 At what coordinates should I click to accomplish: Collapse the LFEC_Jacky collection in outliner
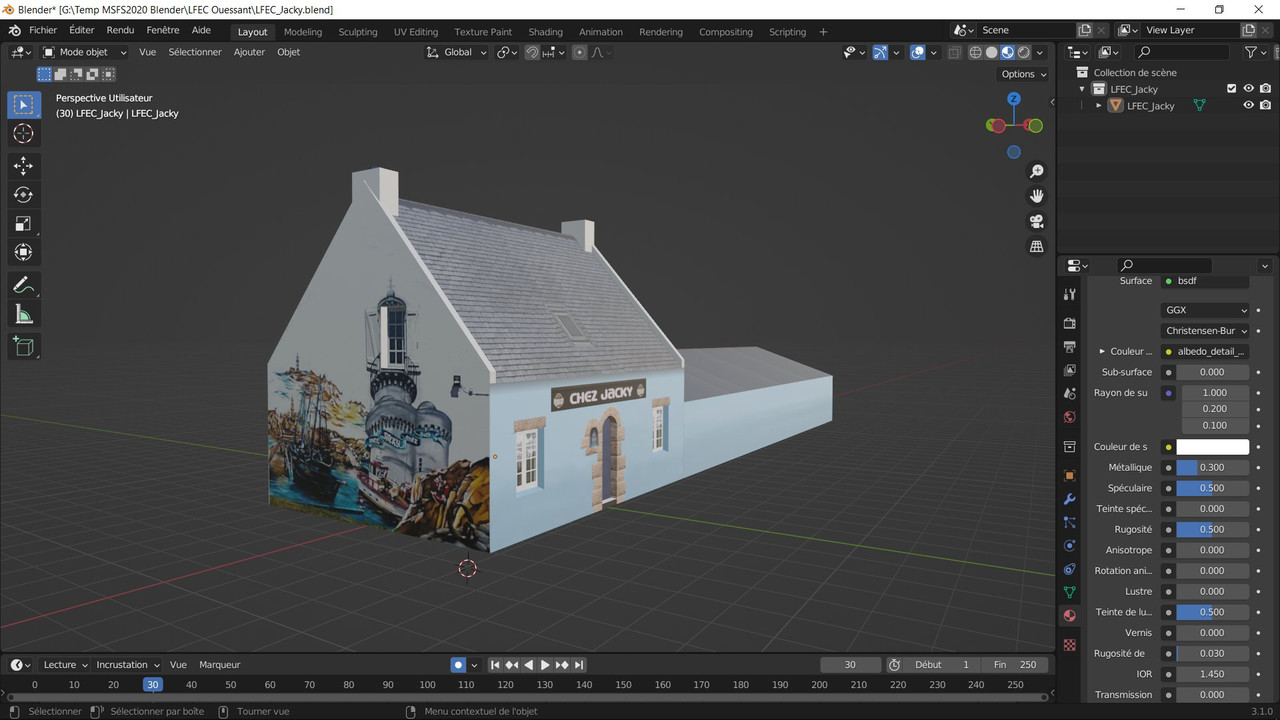click(x=1082, y=89)
